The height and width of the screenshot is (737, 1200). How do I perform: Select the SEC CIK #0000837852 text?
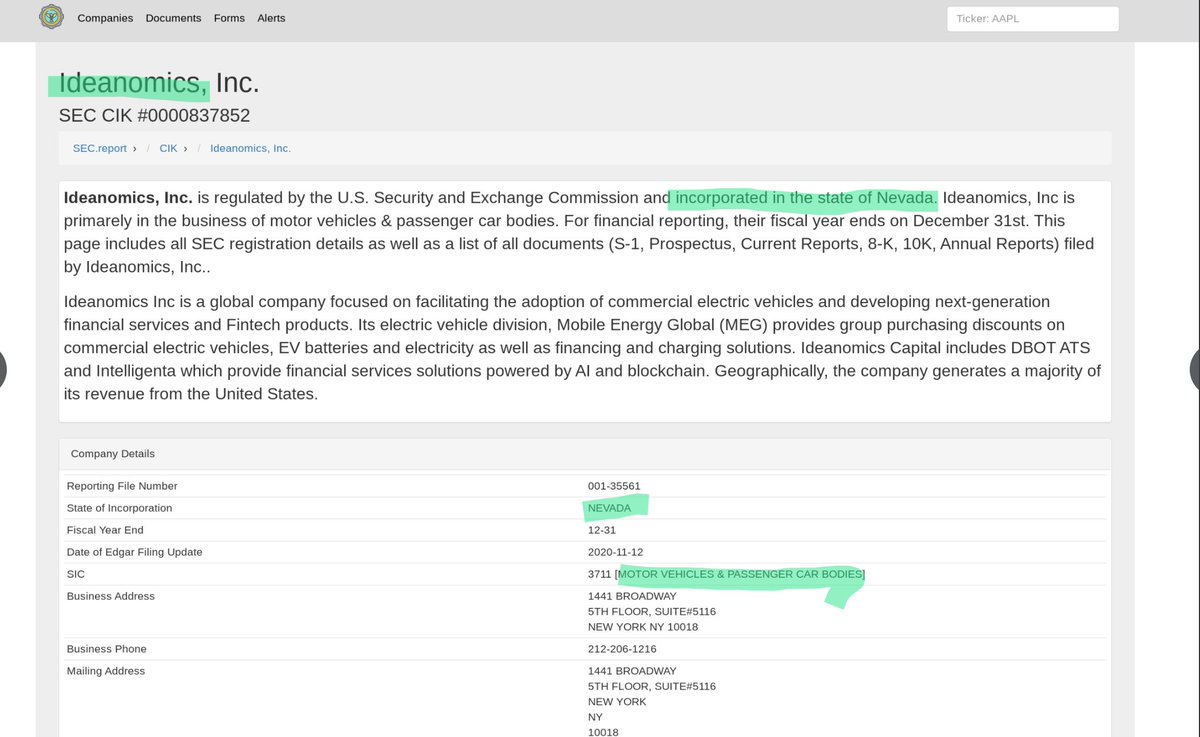[154, 116]
